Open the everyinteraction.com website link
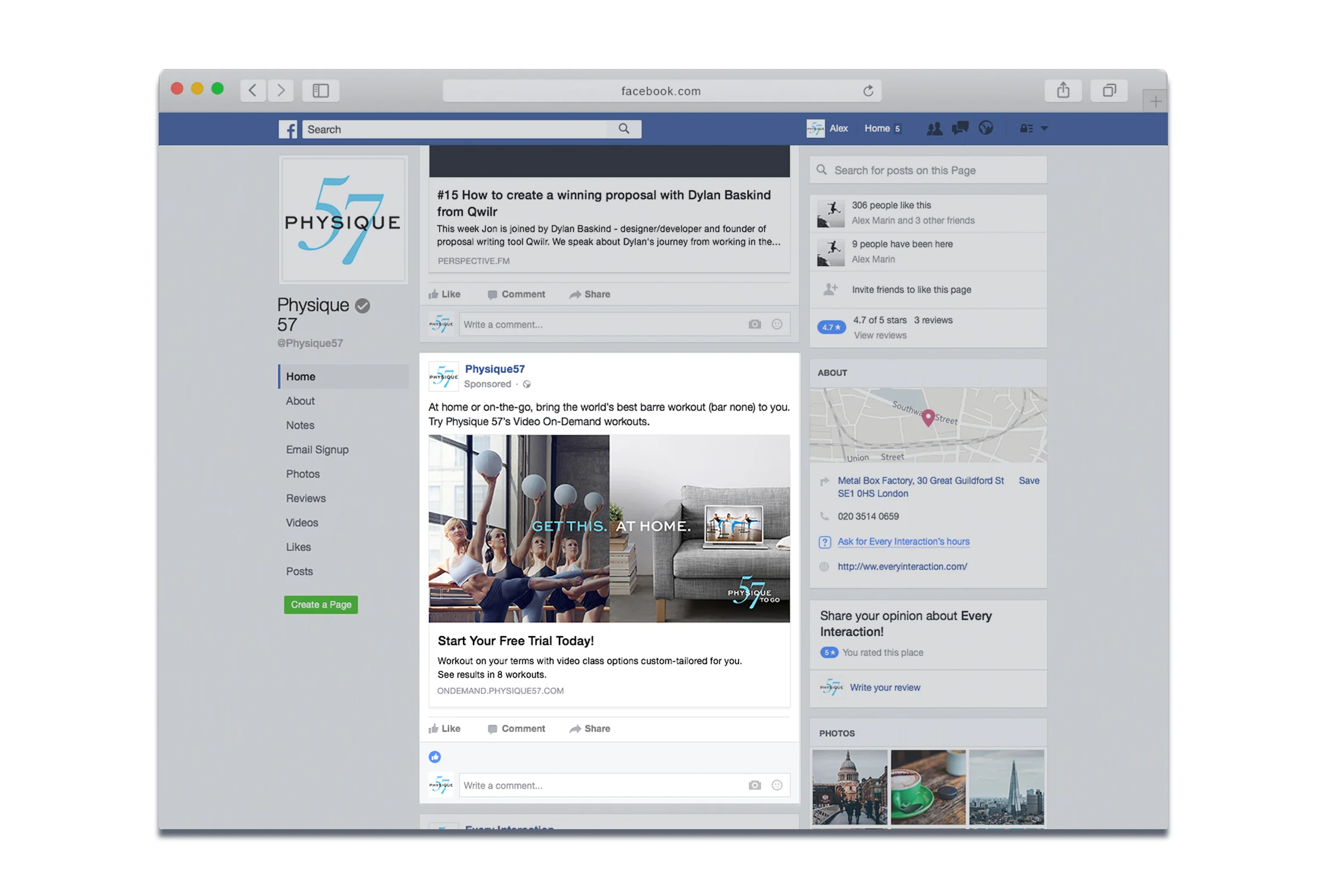Viewport: 1326px width, 896px height. coord(902,567)
